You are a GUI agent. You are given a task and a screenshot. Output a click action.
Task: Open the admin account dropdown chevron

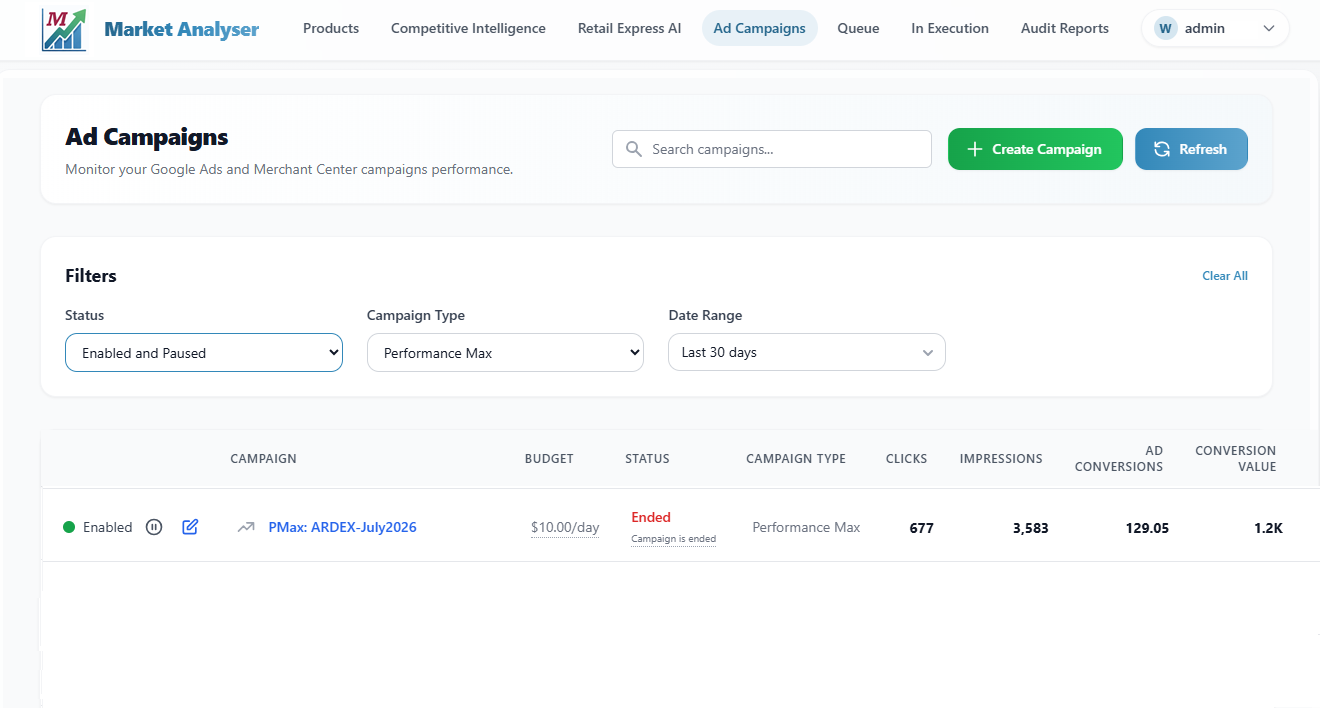coord(1269,29)
